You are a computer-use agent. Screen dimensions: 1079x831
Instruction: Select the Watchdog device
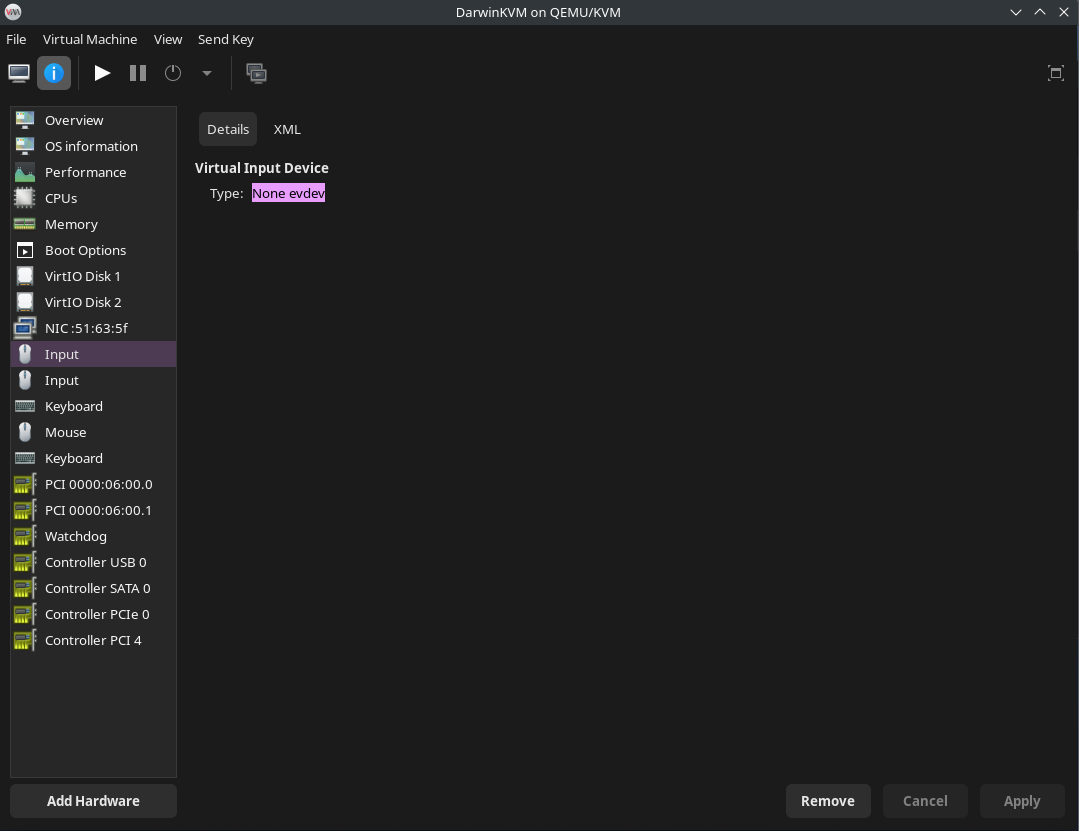[75, 536]
